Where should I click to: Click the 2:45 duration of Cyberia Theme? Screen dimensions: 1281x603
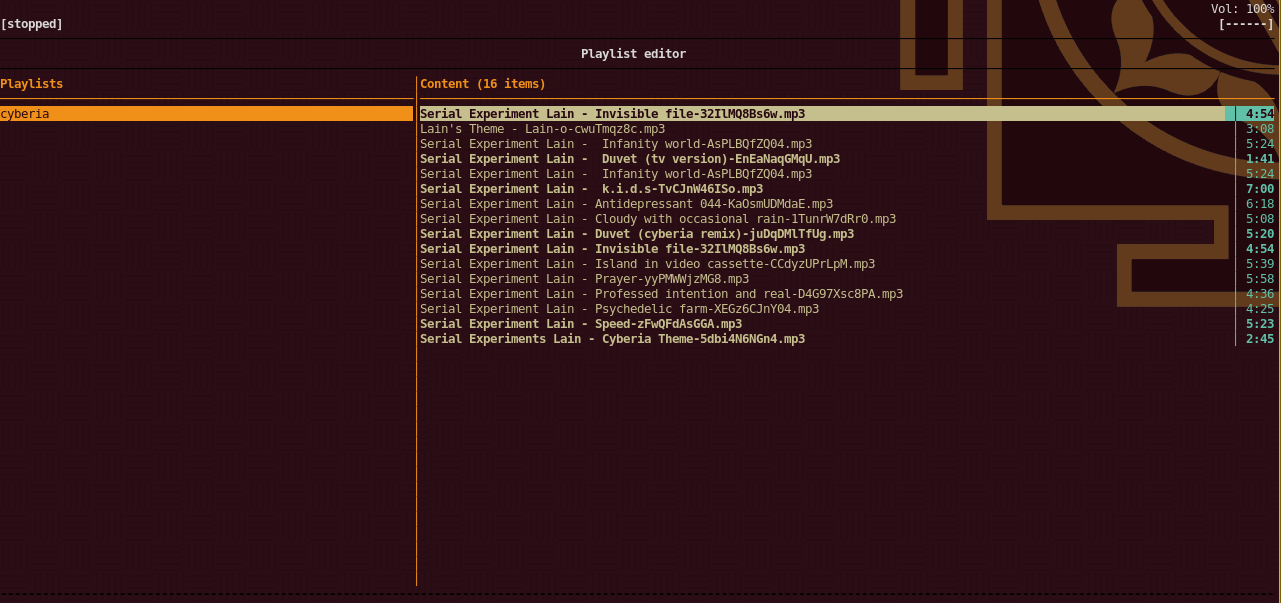coord(1260,339)
